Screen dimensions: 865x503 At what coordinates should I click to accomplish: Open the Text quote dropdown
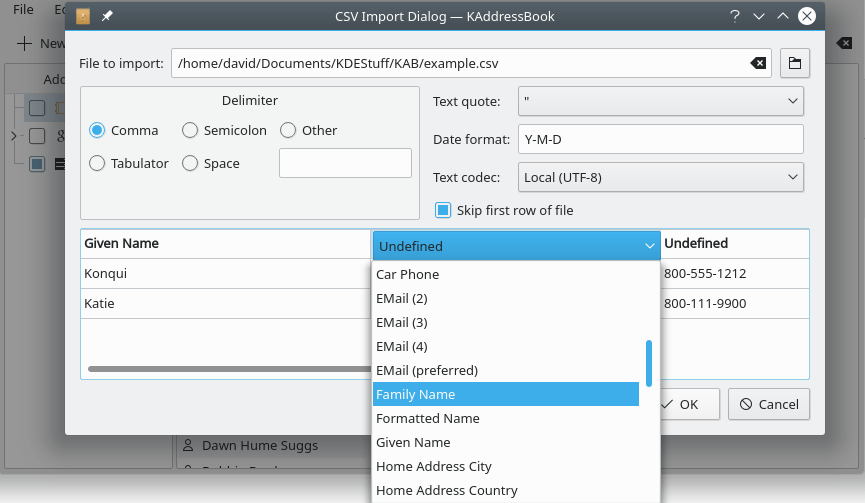(660, 101)
